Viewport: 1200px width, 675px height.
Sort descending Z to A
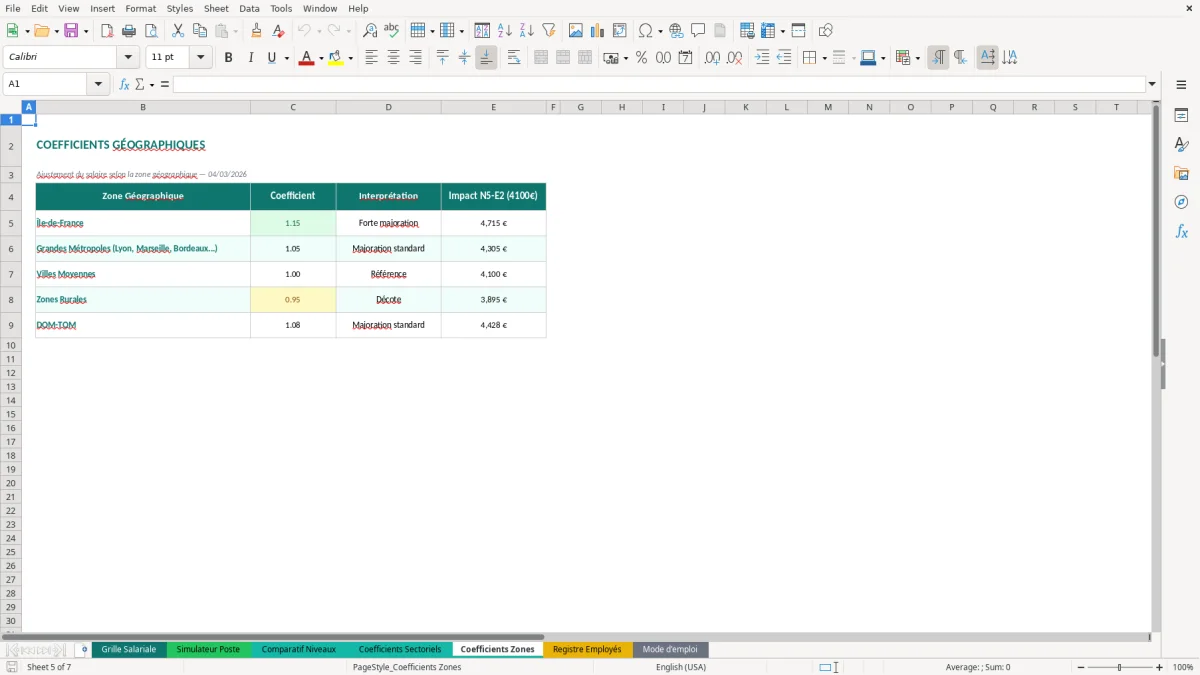[x=527, y=31]
